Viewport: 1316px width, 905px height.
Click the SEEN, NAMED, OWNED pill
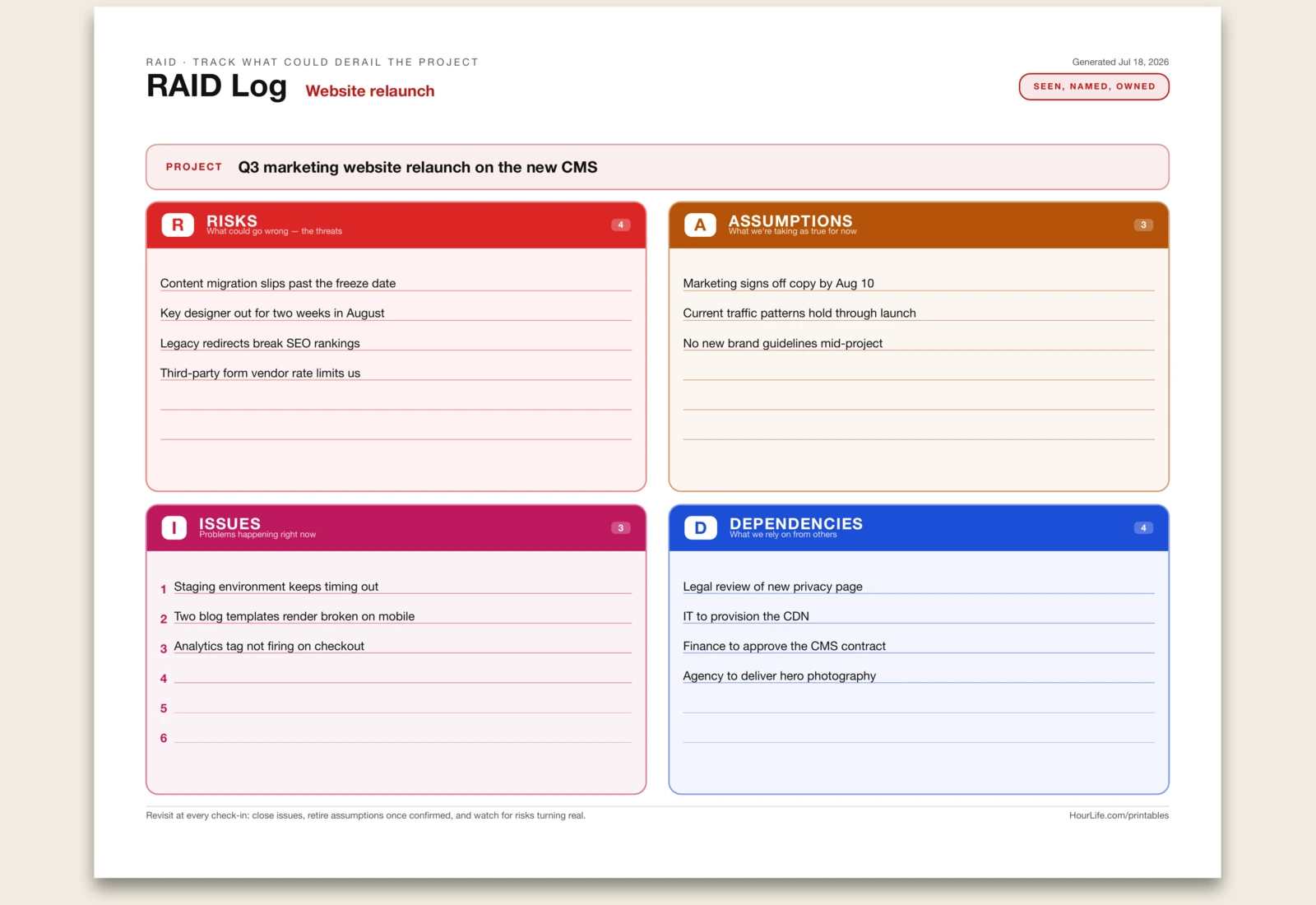pos(1094,86)
